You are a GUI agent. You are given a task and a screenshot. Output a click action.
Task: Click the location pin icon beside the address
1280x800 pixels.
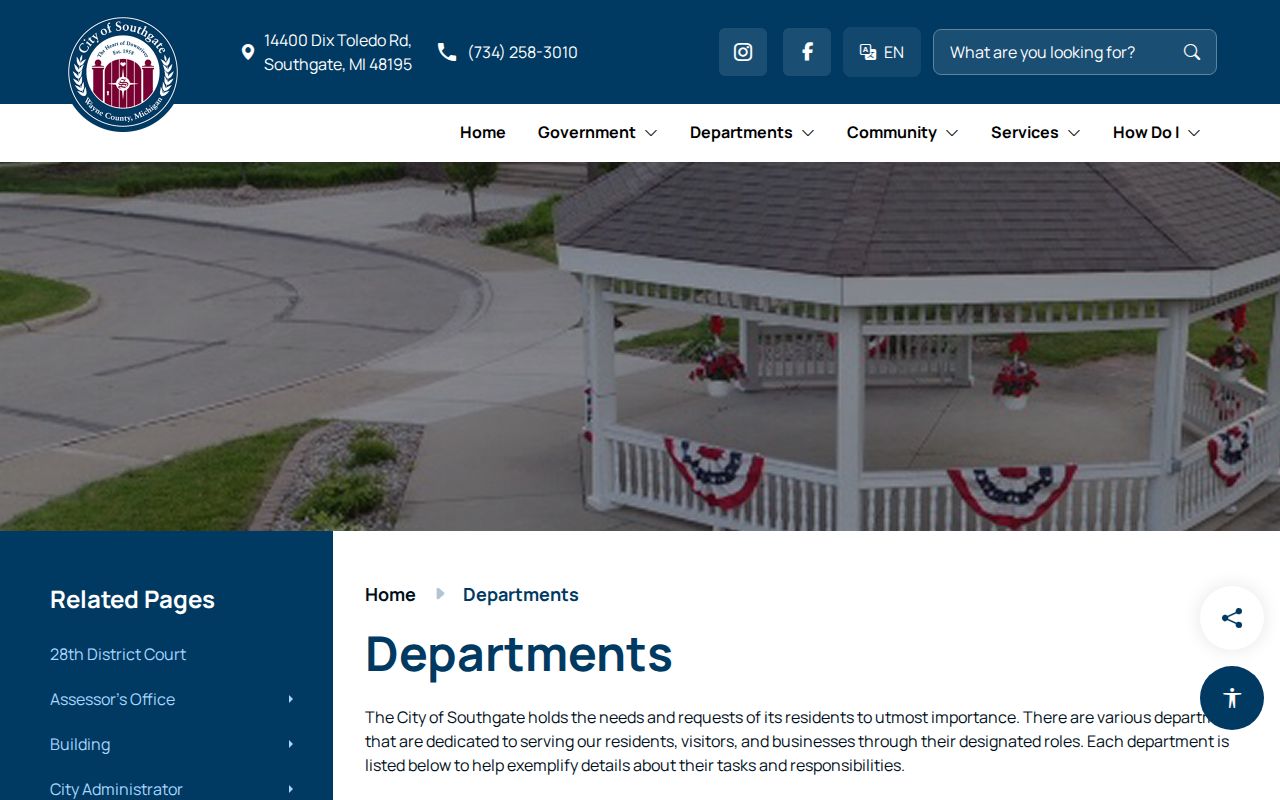coord(248,52)
